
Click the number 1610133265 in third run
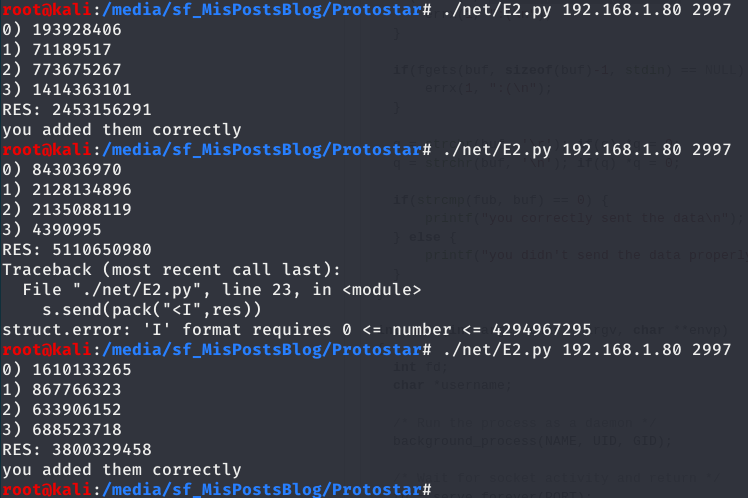pyautogui.click(x=82, y=370)
